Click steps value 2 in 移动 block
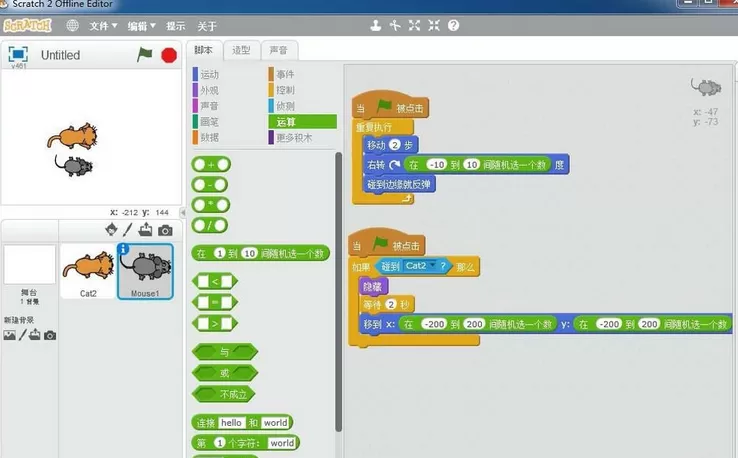This screenshot has height=458, width=738. click(395, 145)
